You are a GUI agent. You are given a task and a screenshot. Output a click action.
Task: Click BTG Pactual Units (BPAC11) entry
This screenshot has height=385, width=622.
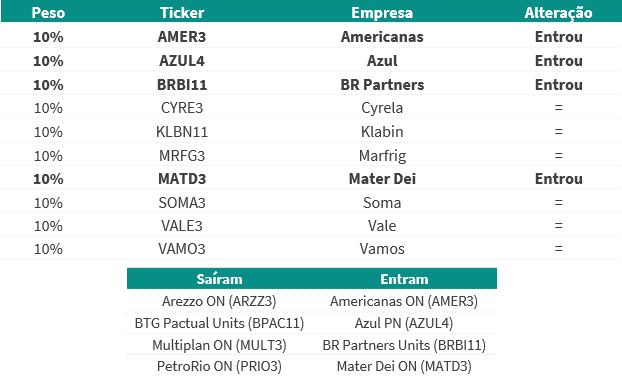coord(219,323)
